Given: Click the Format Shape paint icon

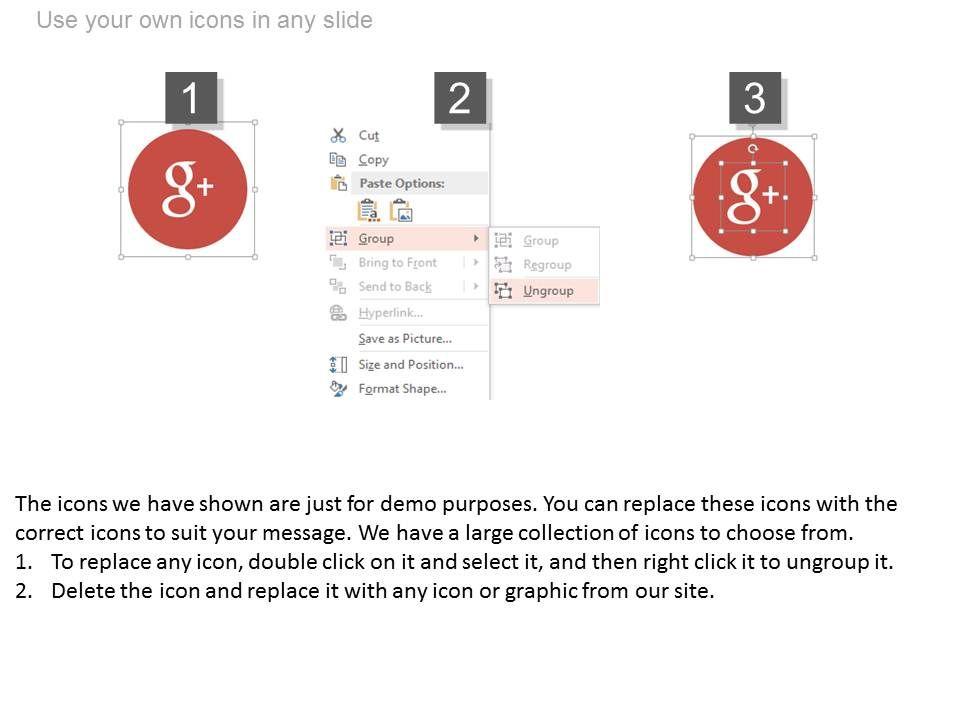Looking at the screenshot, I should (x=338, y=388).
